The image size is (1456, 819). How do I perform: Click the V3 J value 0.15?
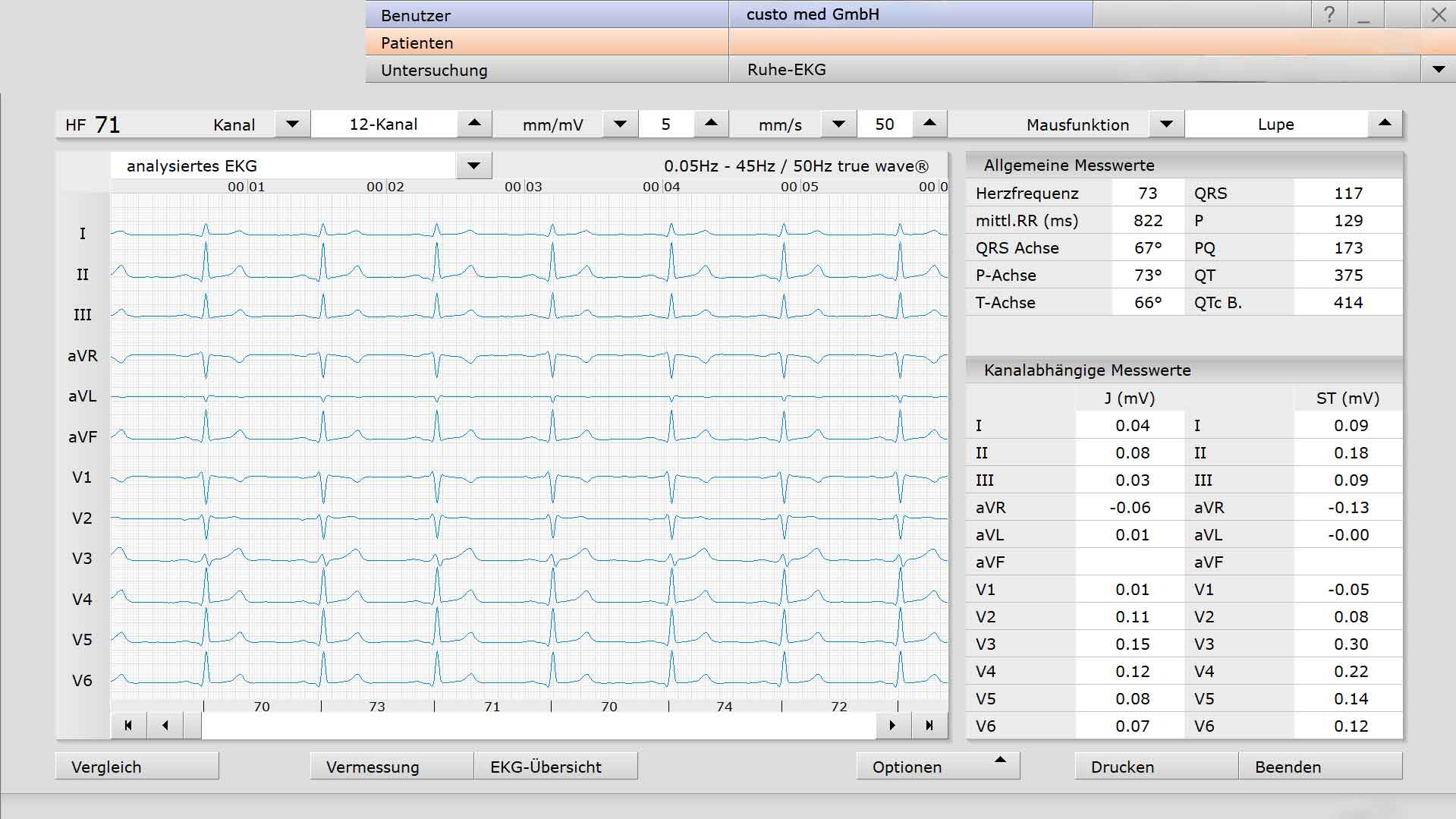(1131, 644)
